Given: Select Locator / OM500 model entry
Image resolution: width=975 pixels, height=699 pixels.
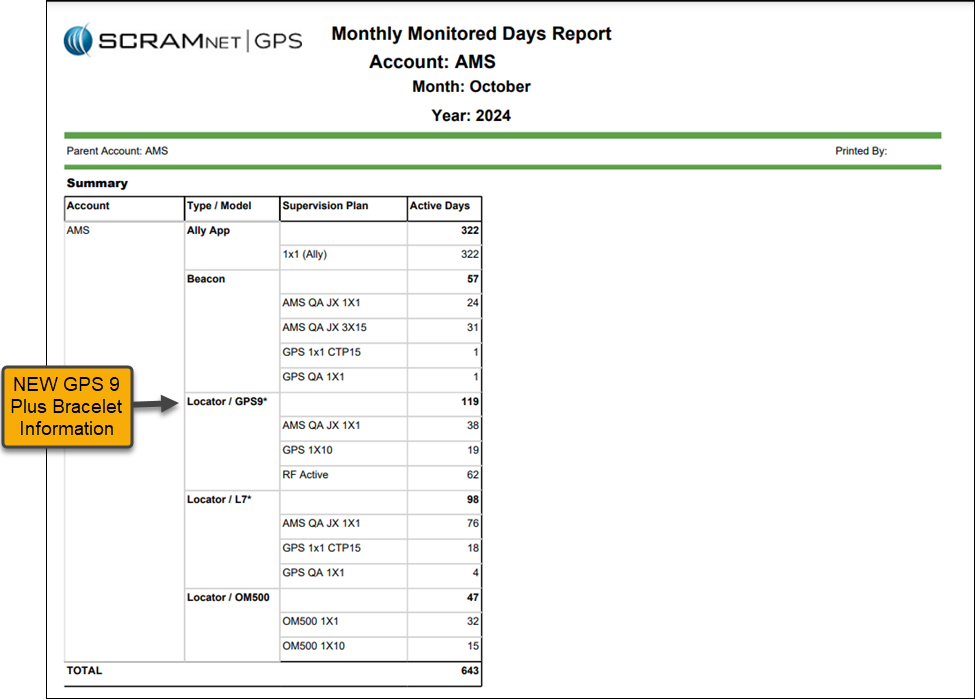Looking at the screenshot, I should point(228,598).
